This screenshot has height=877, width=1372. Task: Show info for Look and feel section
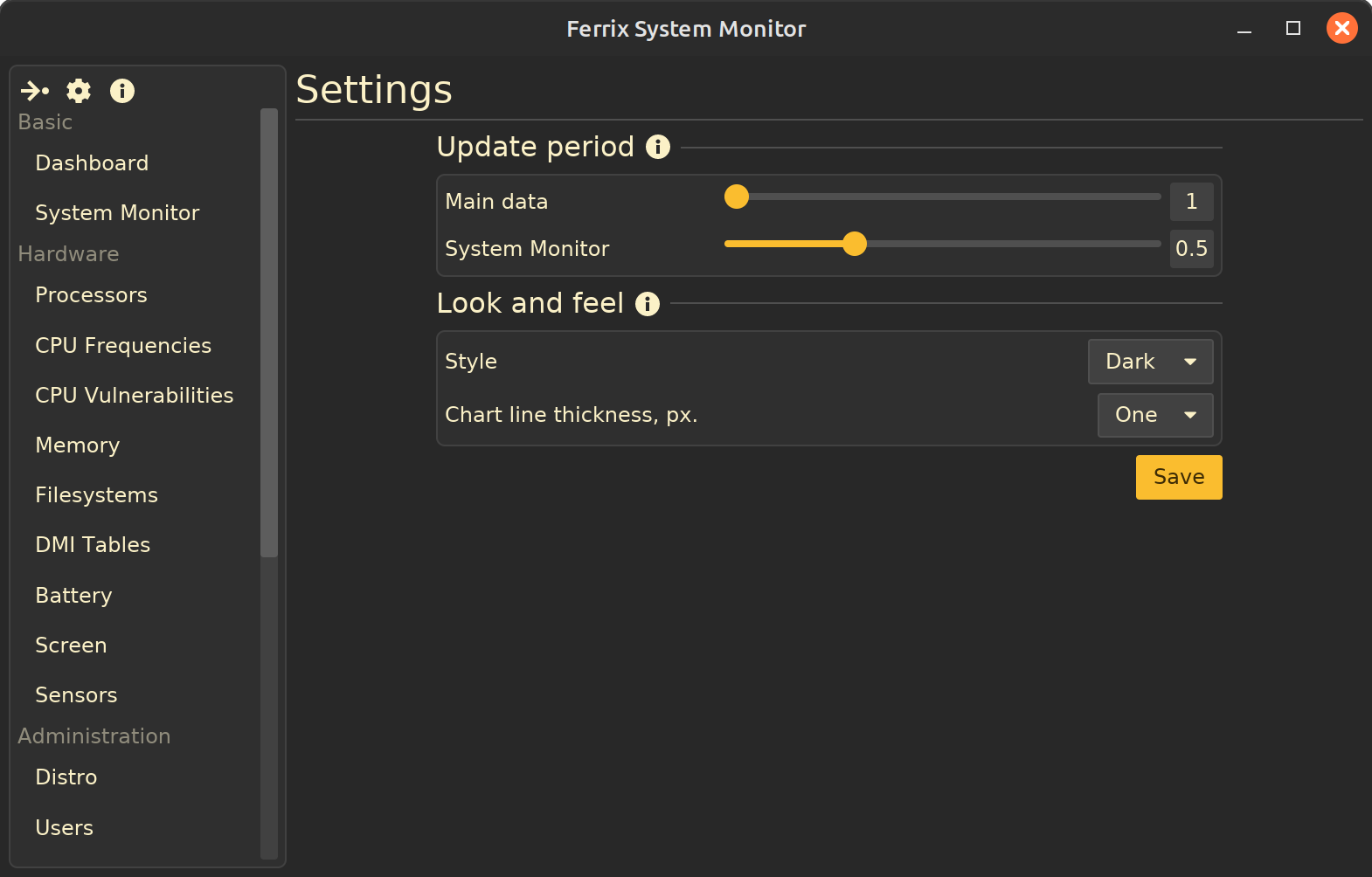coord(648,304)
